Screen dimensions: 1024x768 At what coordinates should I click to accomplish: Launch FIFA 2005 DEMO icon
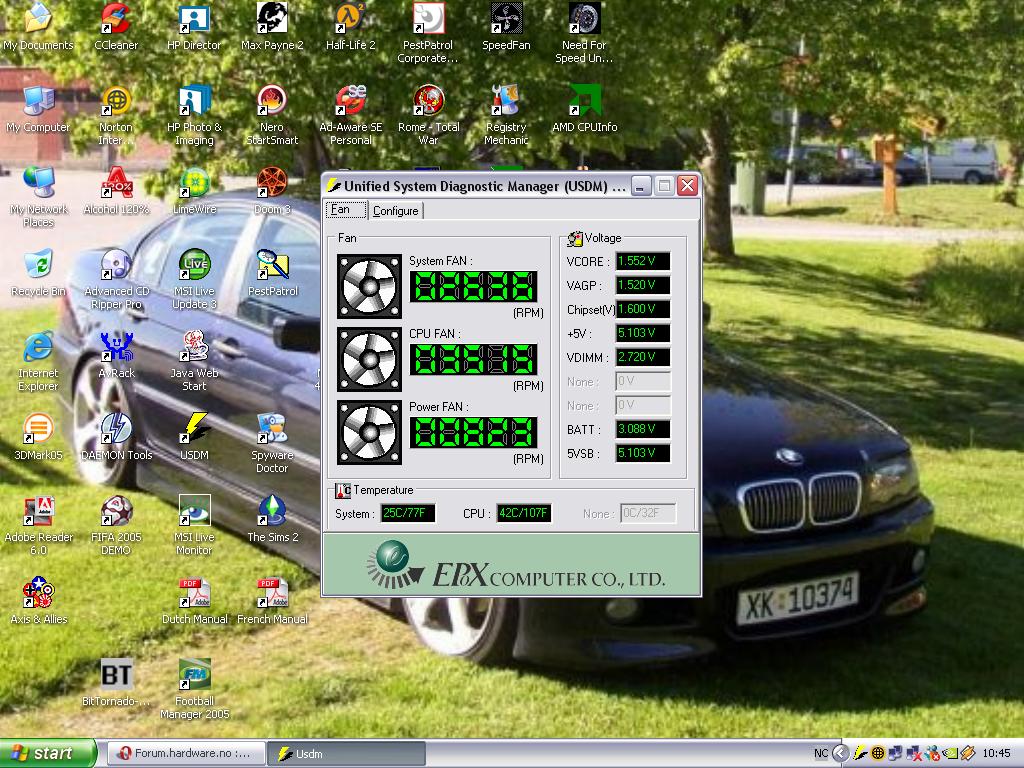tap(116, 525)
